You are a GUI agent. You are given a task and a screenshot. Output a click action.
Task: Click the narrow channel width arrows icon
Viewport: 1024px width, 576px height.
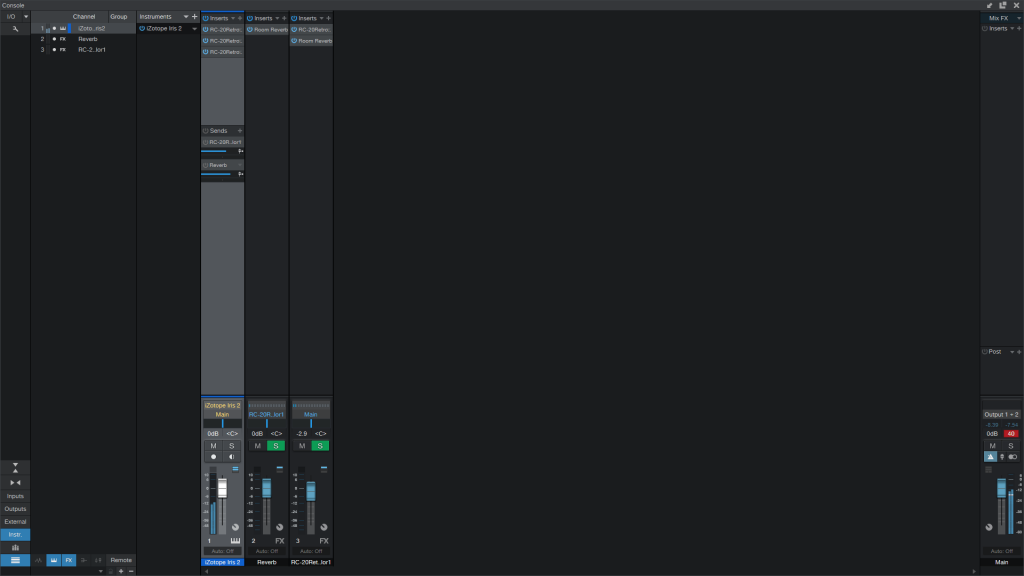pyautogui.click(x=15, y=482)
